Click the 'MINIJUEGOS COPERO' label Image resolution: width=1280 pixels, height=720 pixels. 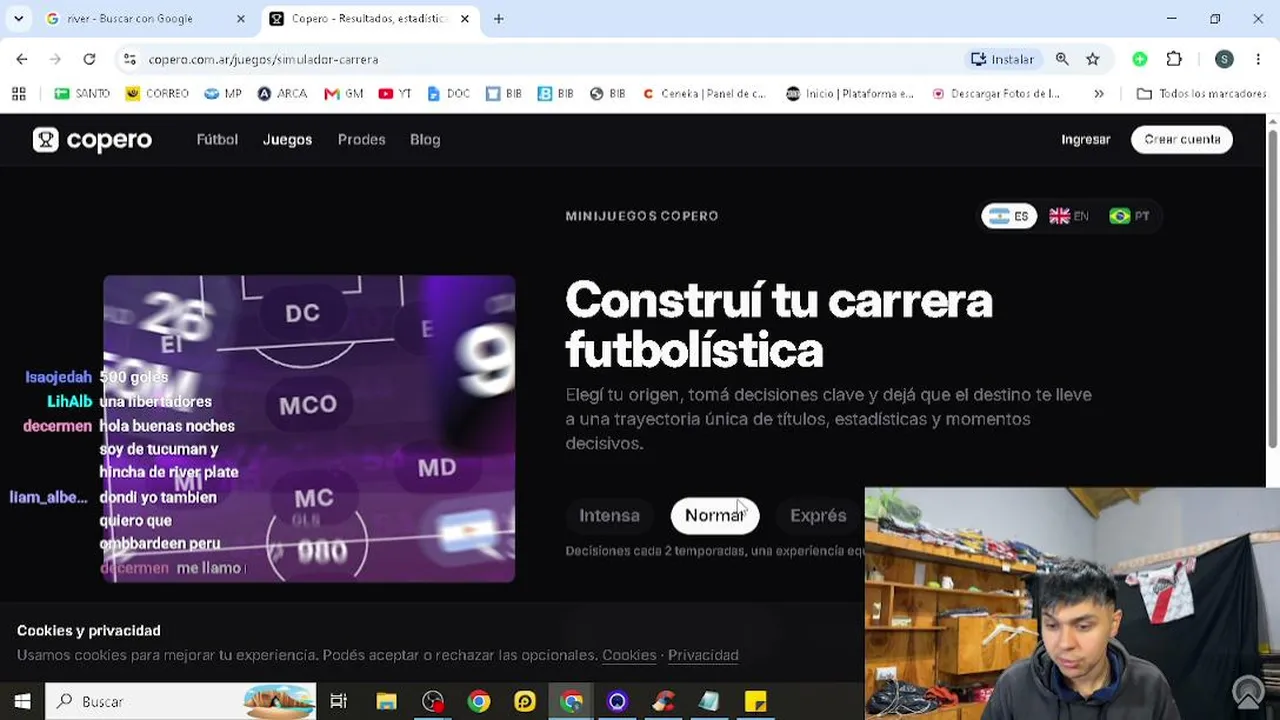click(642, 216)
